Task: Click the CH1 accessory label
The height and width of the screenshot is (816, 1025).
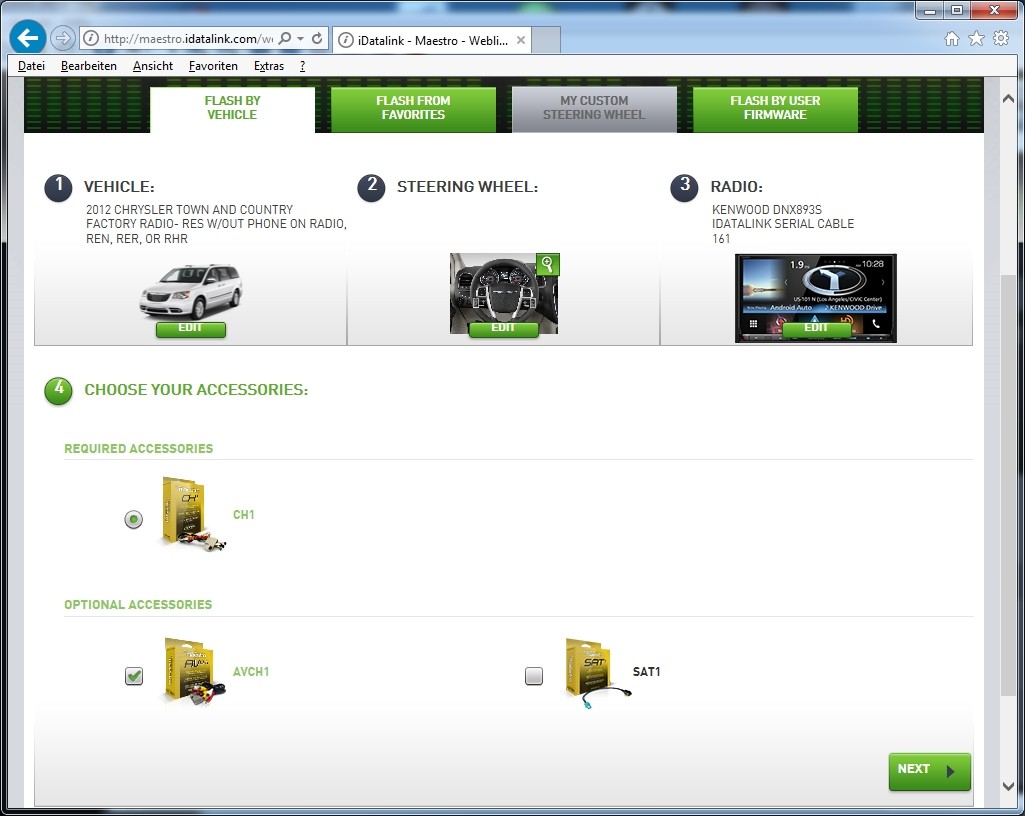Action: pos(244,515)
